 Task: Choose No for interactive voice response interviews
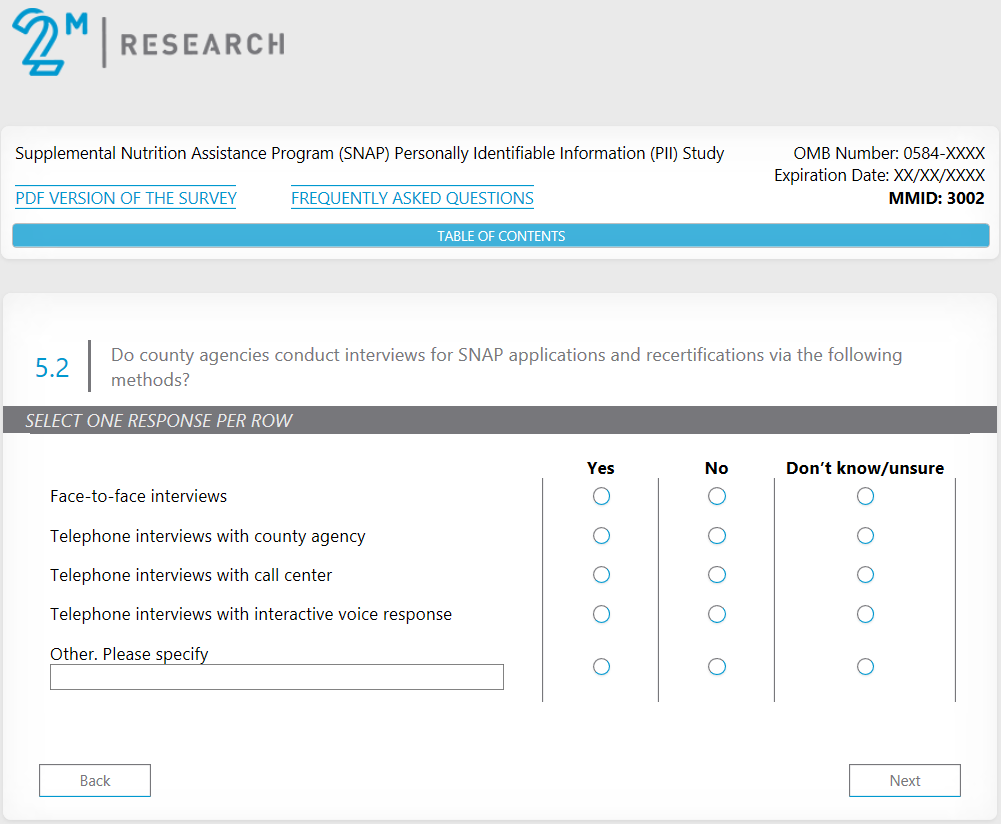717,614
